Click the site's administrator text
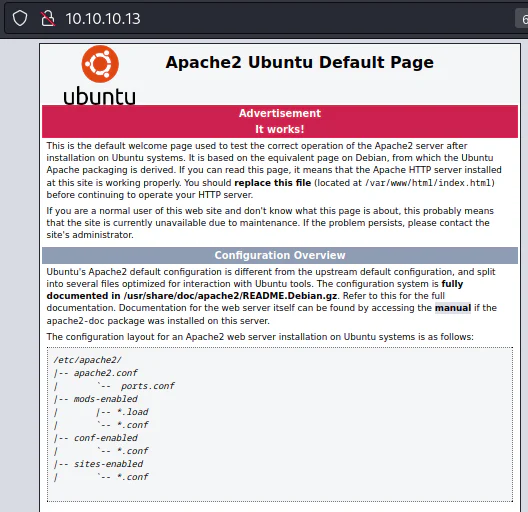Viewport: 528px width, 512px height. click(x=90, y=235)
